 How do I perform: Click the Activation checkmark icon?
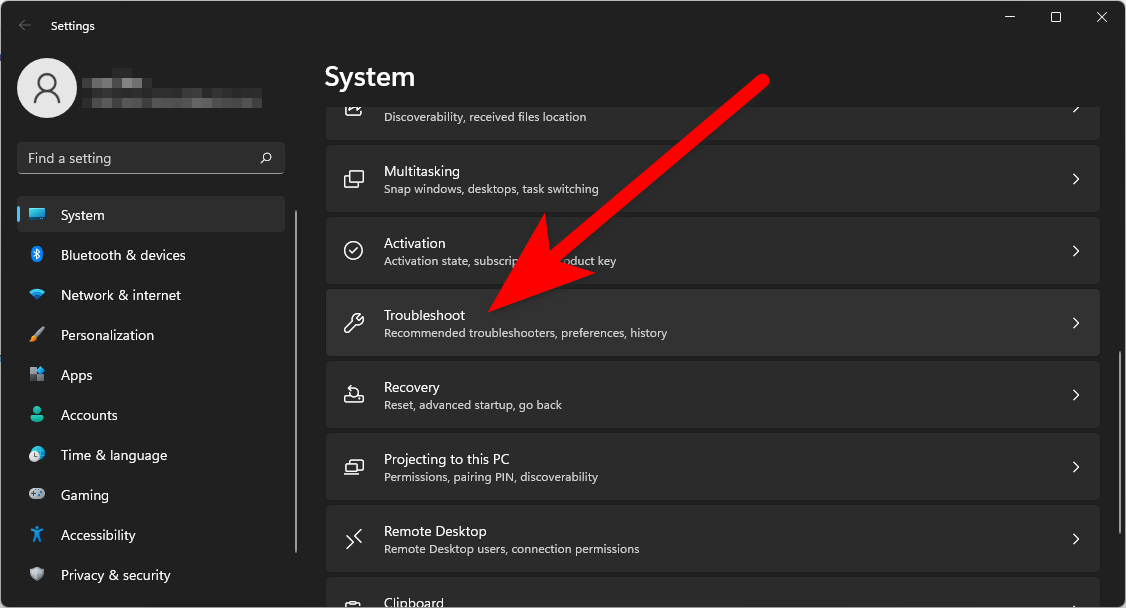[x=354, y=251]
